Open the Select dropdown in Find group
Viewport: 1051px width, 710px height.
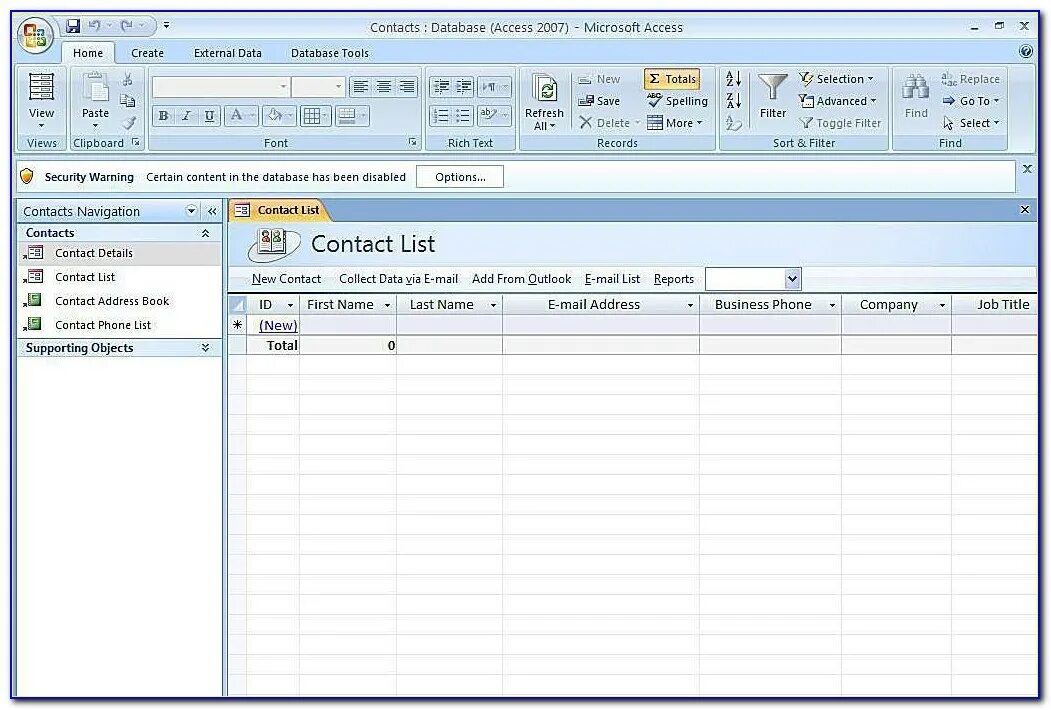coord(971,123)
